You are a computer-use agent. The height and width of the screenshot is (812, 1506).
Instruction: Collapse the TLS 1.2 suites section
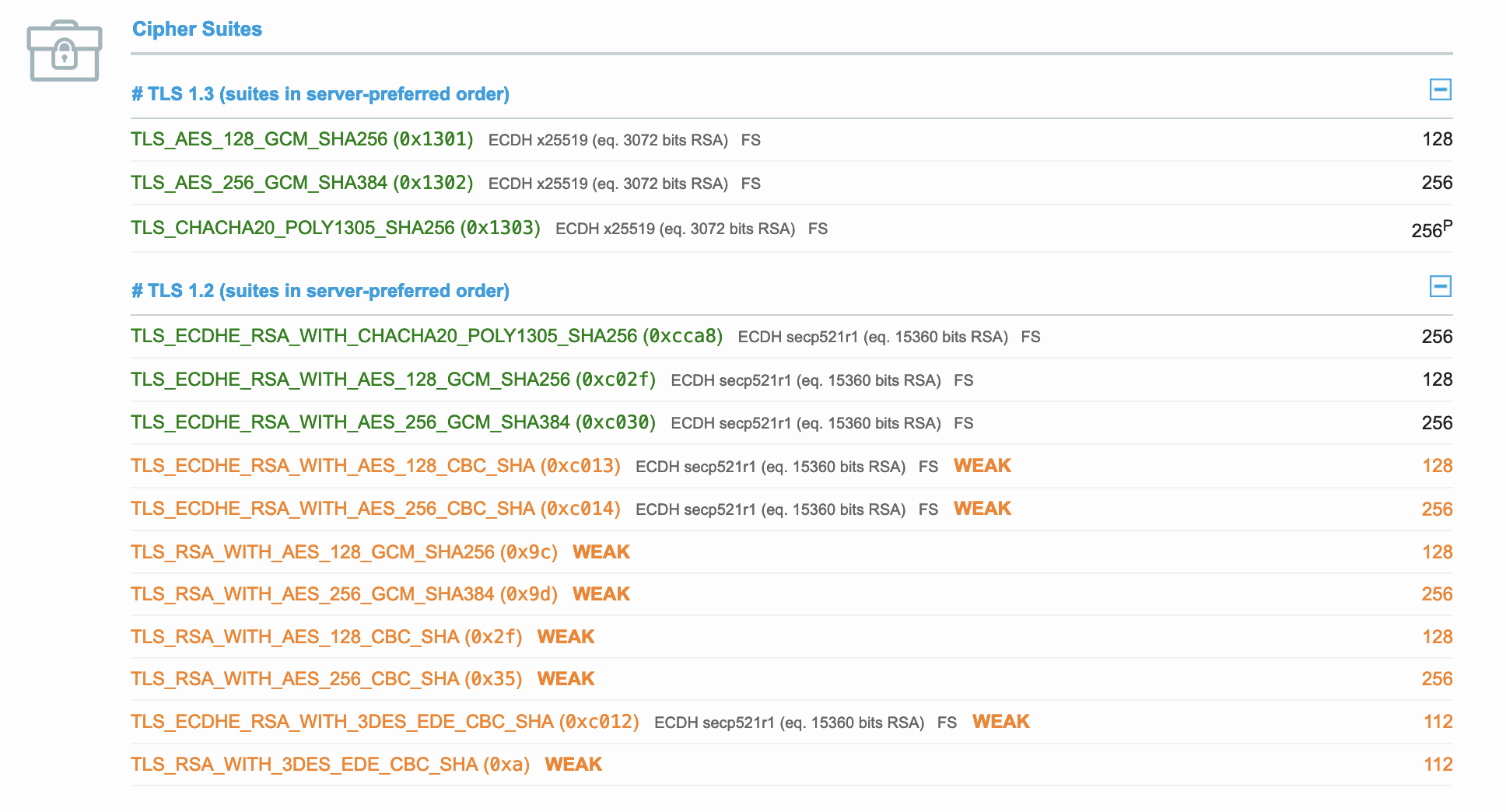1440,287
